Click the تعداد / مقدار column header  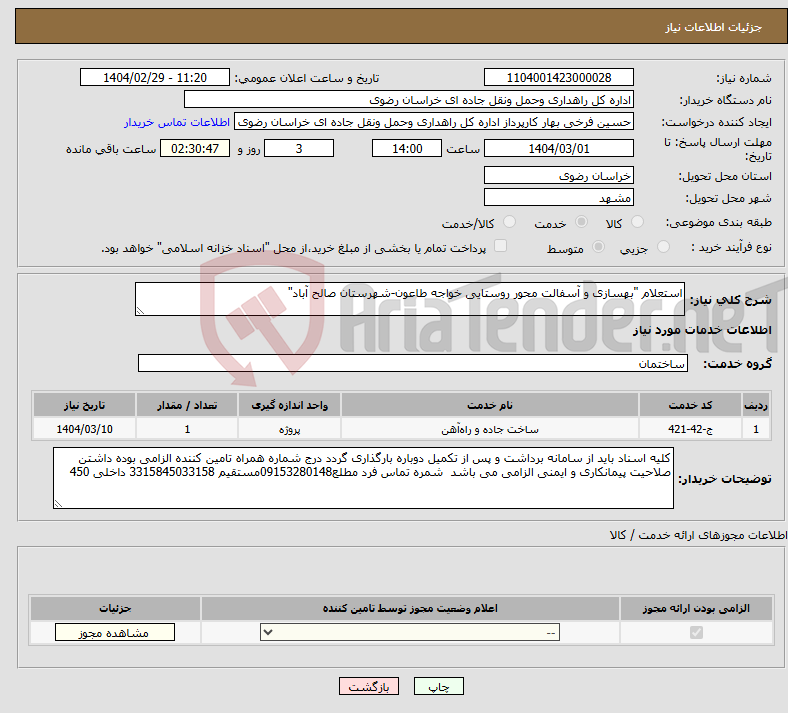tap(187, 405)
